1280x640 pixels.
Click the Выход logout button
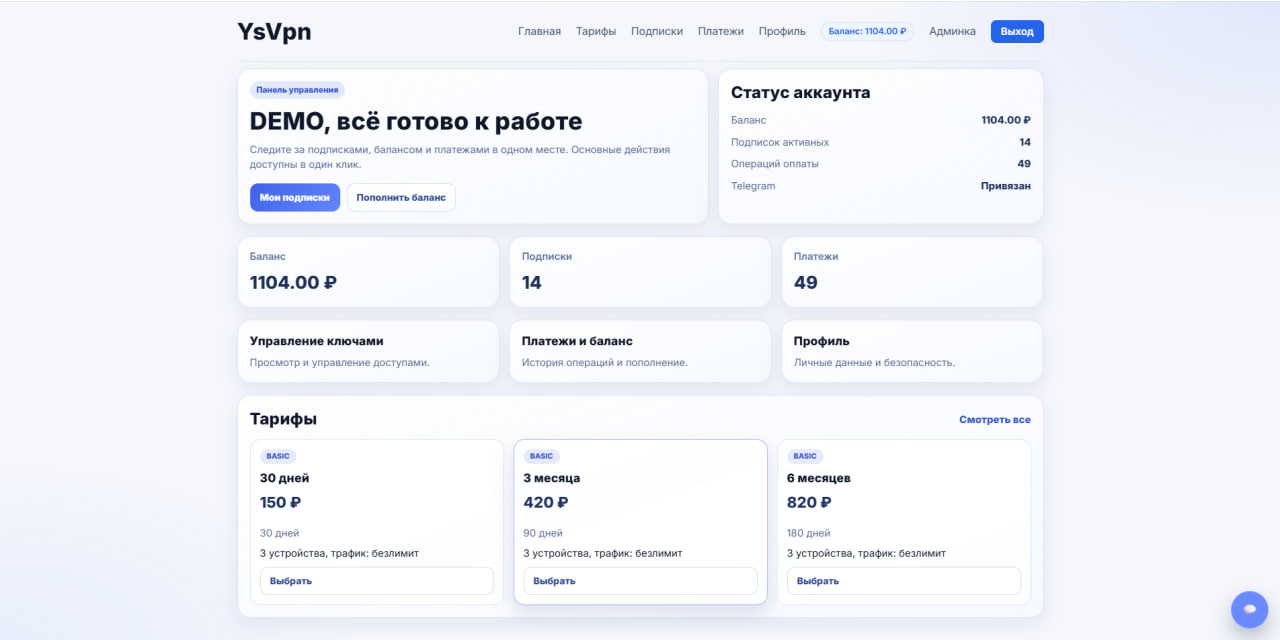click(1016, 31)
